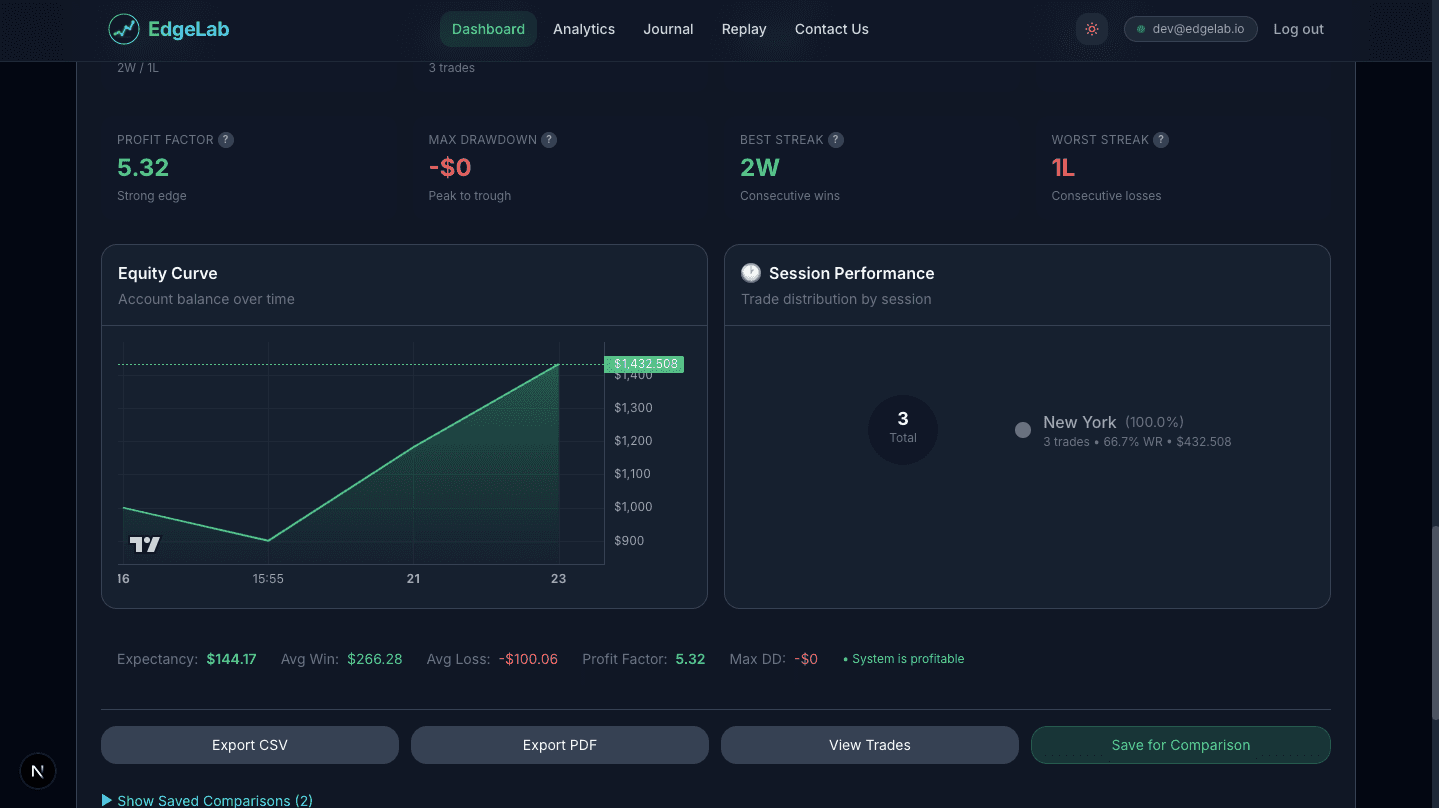Click the TradingView logo on equity chart
The width and height of the screenshot is (1439, 808).
(x=145, y=545)
